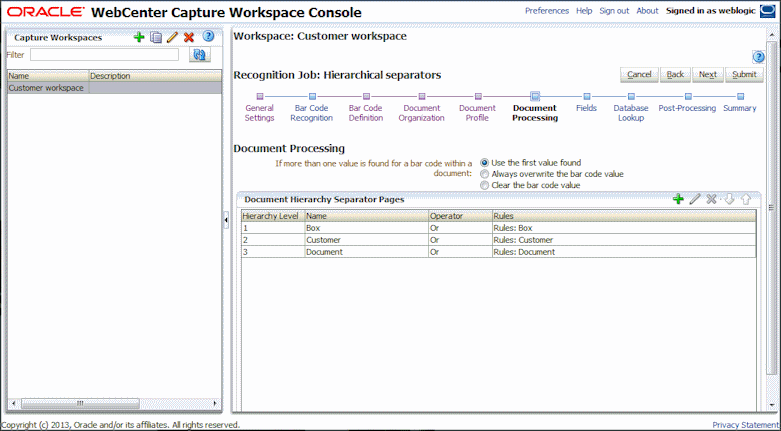The height and width of the screenshot is (431, 781).
Task: Open Capture Workspaces panel help icon
Action: (x=208, y=36)
